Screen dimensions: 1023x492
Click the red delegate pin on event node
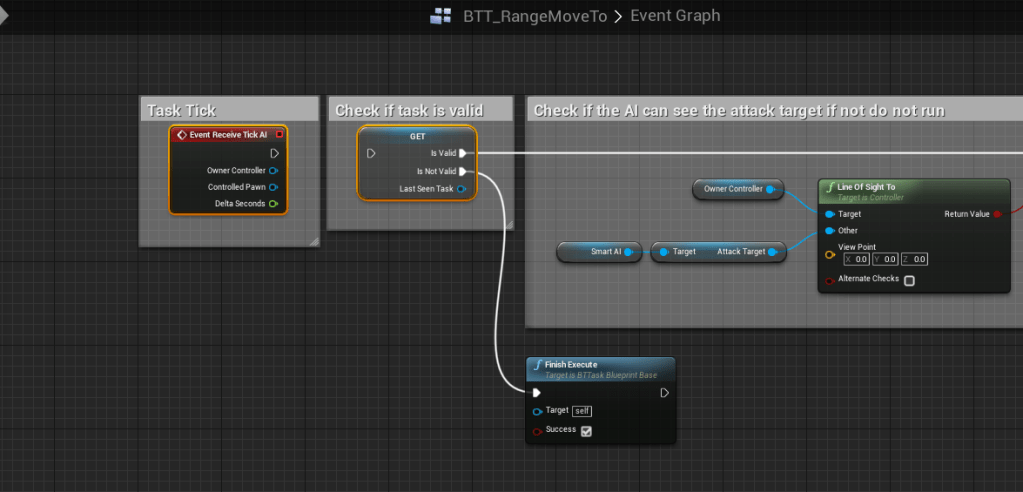(x=279, y=135)
